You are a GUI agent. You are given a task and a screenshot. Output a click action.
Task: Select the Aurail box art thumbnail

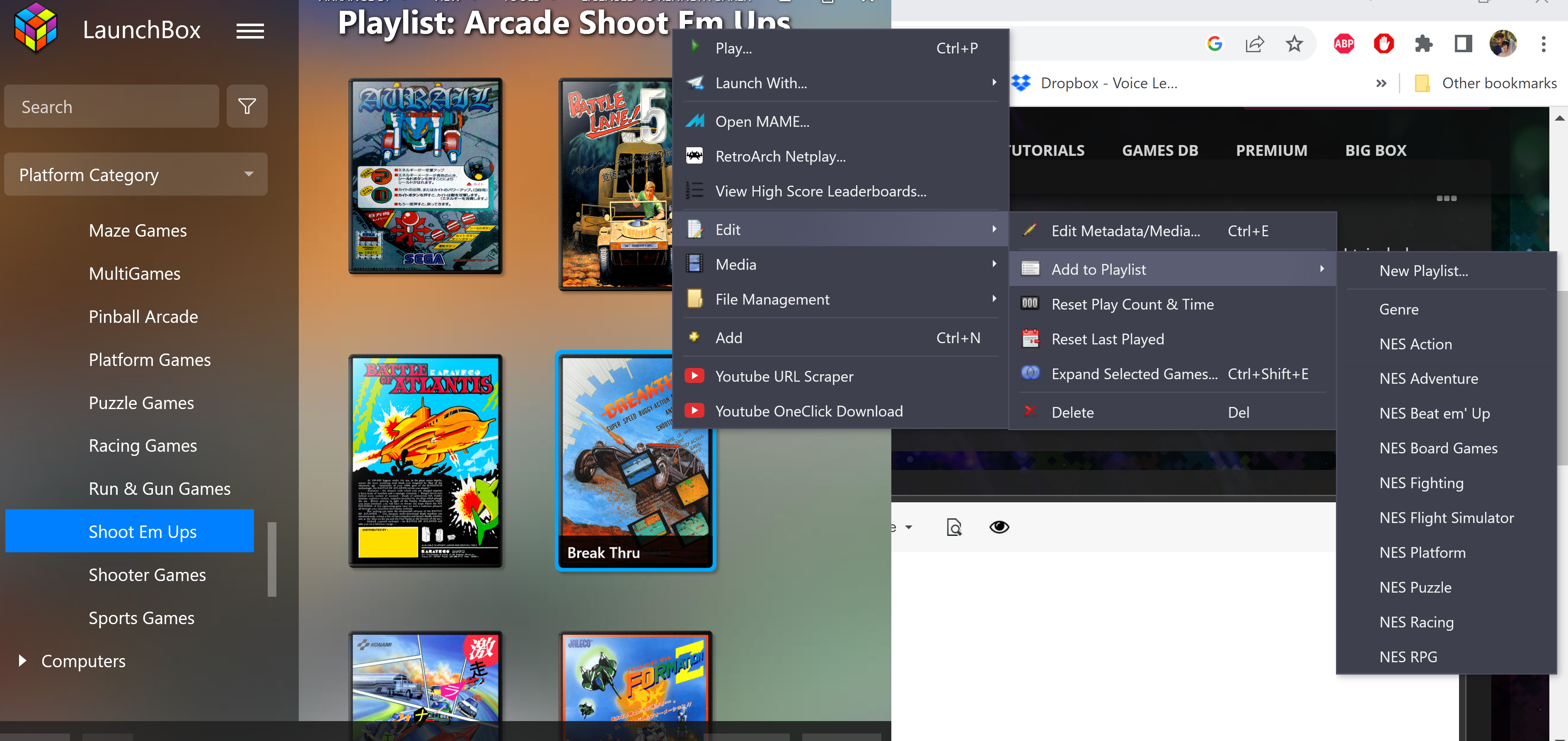point(426,176)
